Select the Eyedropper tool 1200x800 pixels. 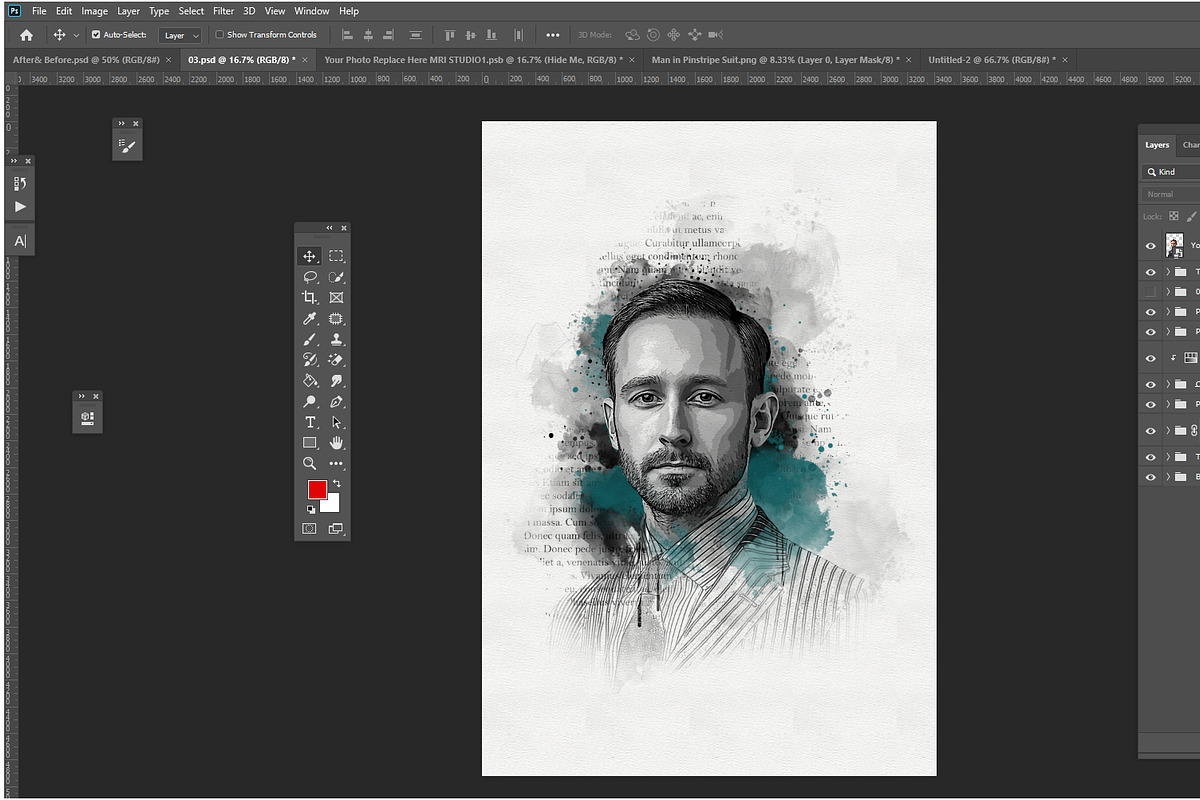coord(310,319)
